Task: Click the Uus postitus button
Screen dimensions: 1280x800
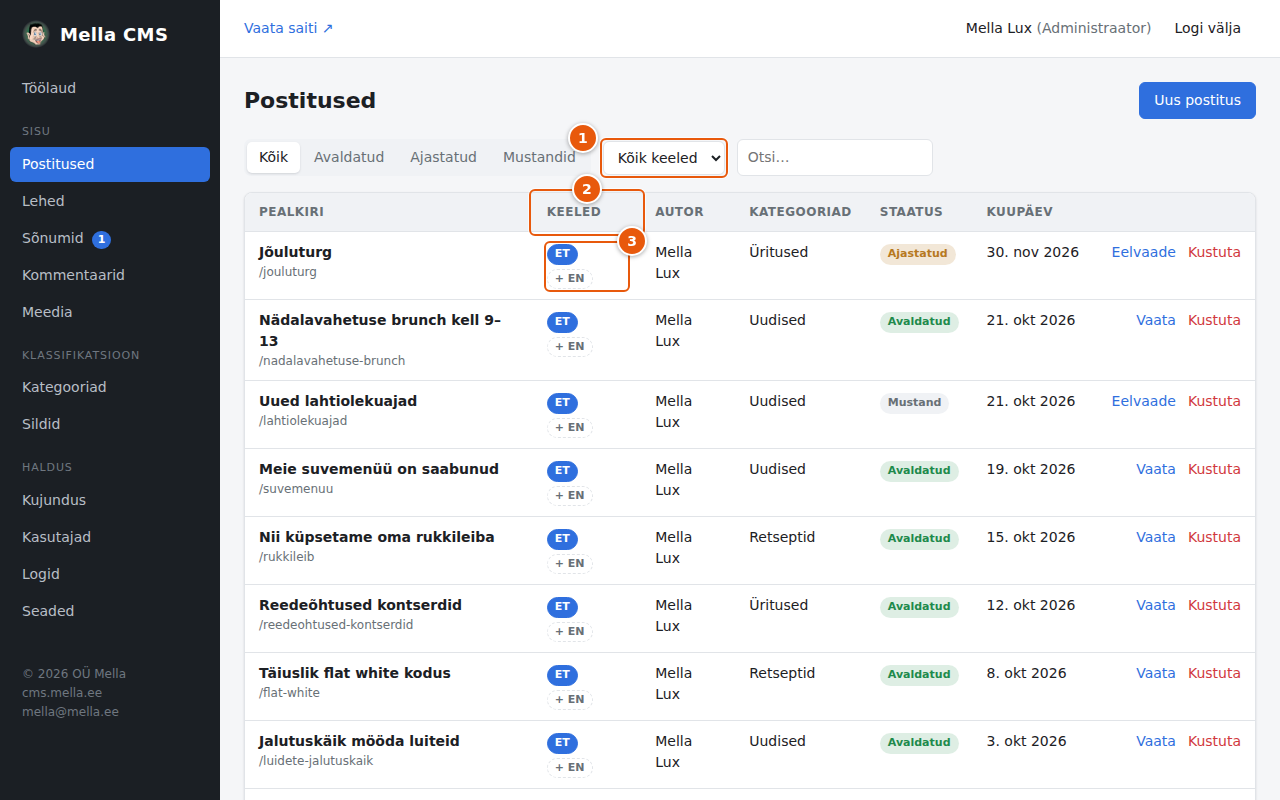Action: [x=1197, y=100]
